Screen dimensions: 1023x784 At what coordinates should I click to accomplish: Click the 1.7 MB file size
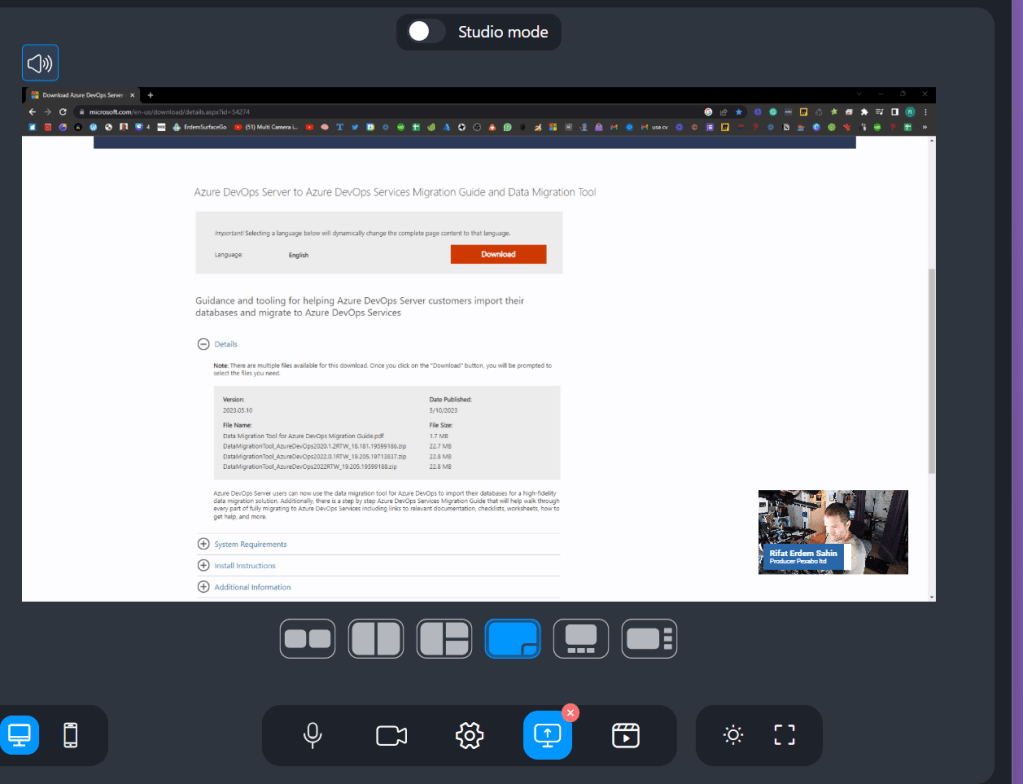tap(438, 436)
